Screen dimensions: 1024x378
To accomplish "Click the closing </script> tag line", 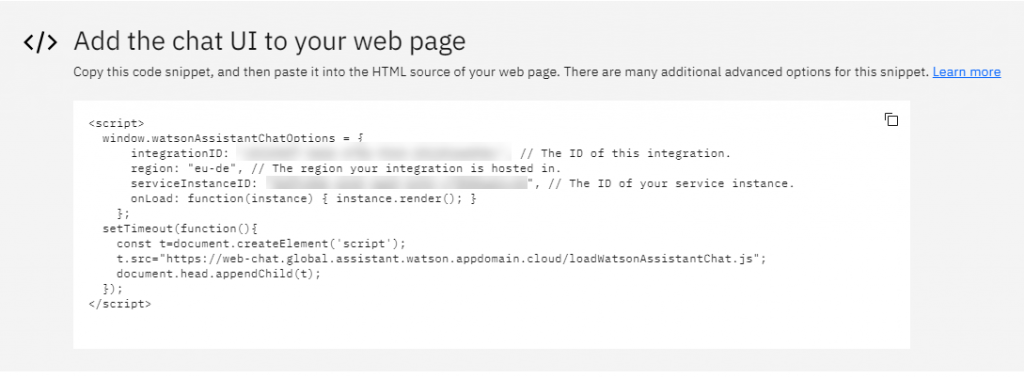I will (120, 304).
